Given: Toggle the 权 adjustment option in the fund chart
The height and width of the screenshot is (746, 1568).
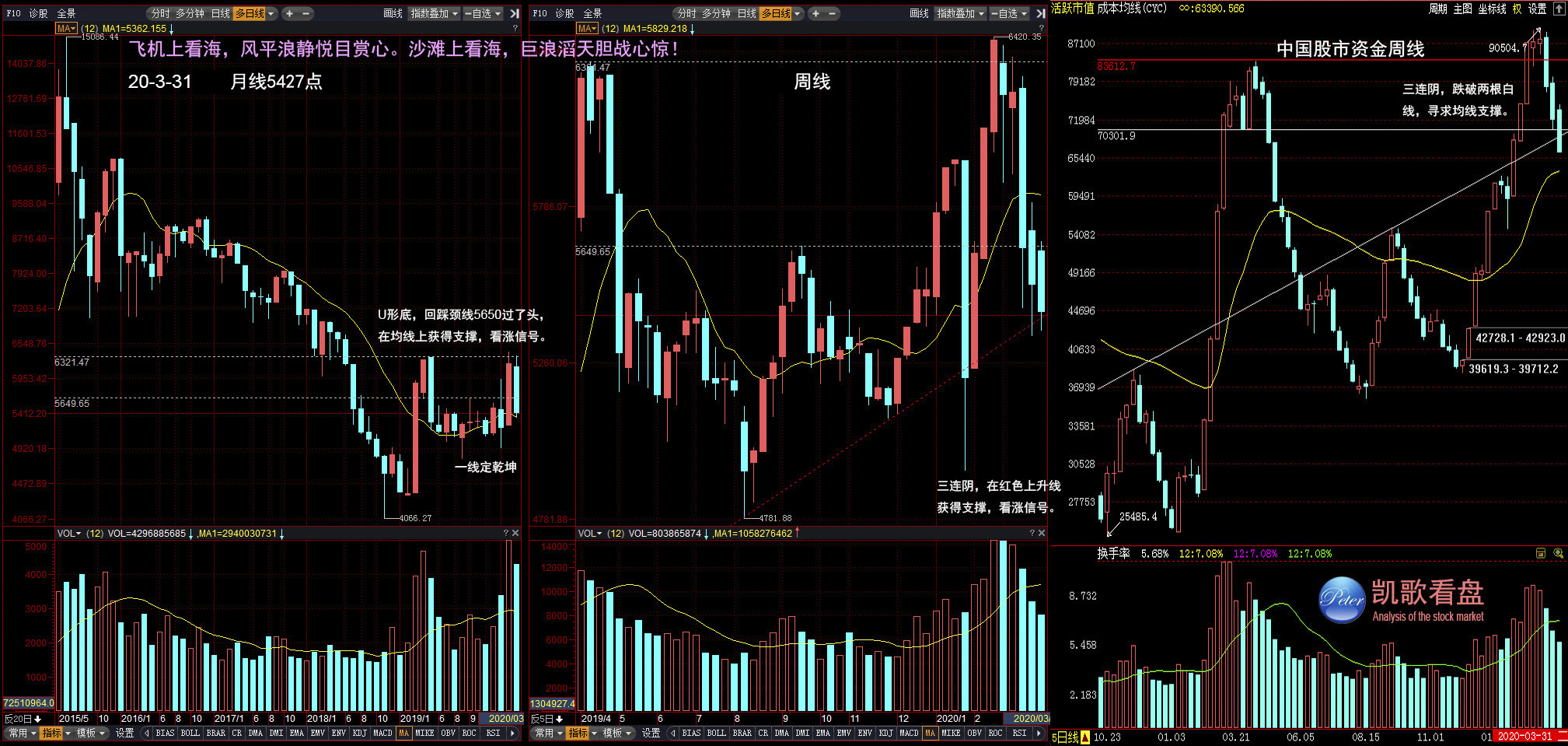Looking at the screenshot, I should point(1517,9).
